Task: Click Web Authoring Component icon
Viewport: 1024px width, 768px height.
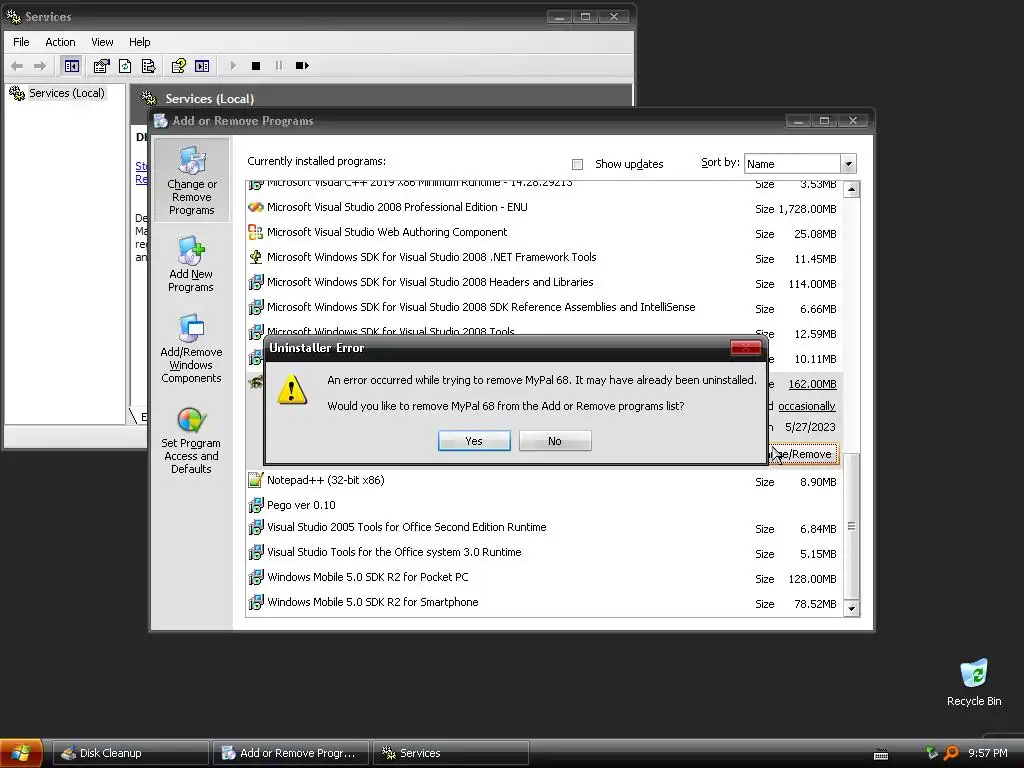Action: (x=255, y=232)
